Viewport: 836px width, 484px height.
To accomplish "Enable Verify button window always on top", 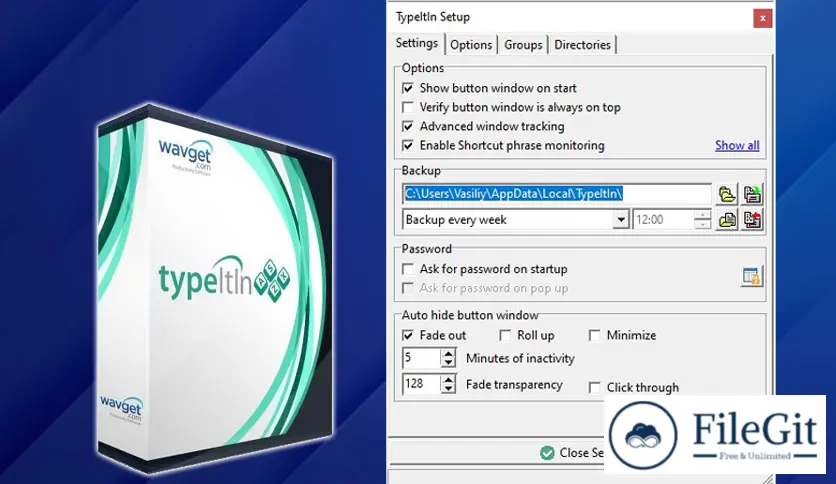I will point(408,107).
